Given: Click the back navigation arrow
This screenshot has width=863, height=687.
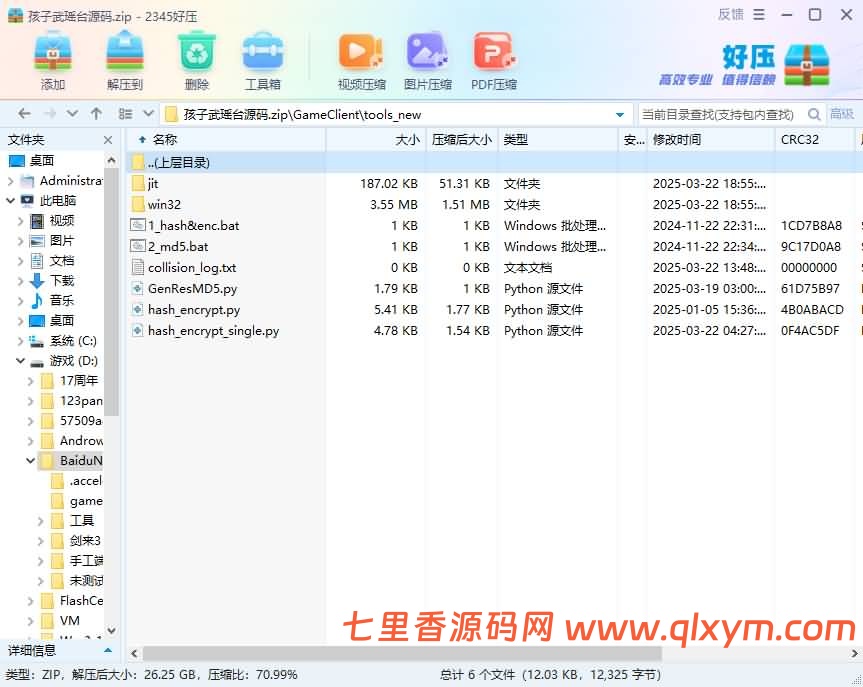Looking at the screenshot, I should tap(23, 113).
